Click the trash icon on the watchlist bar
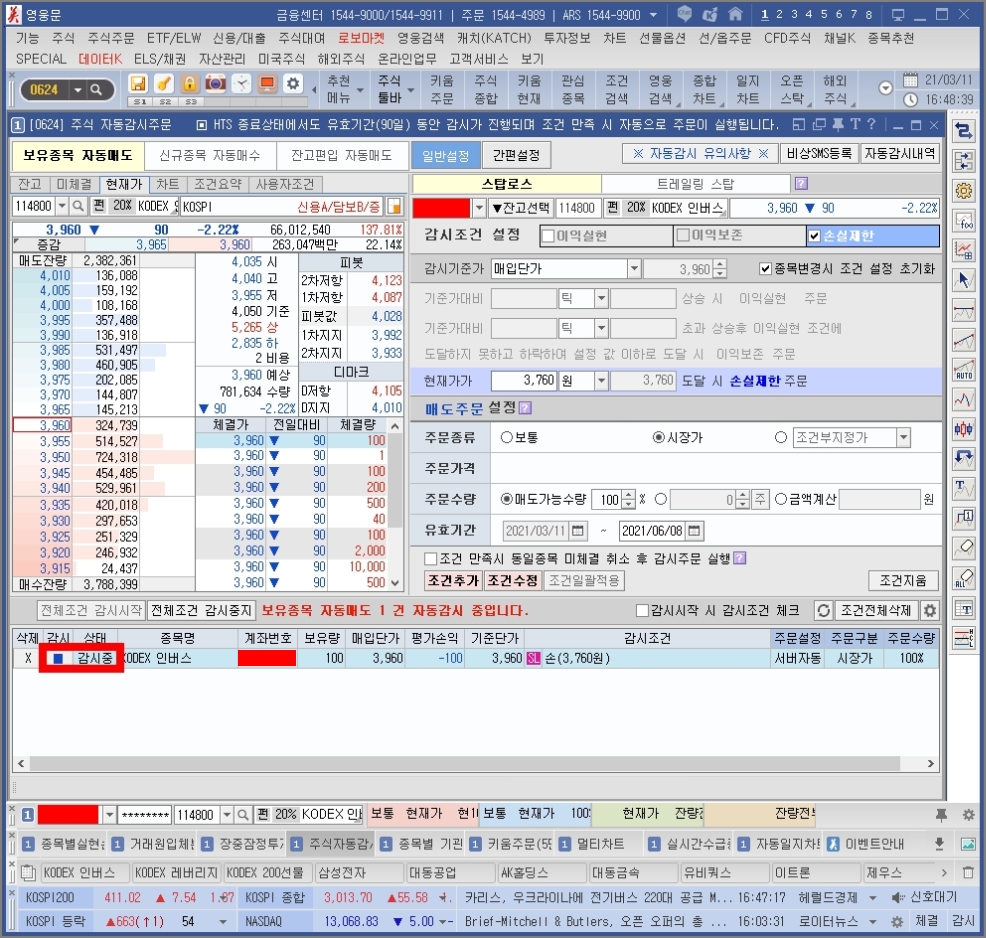Viewport: 986px width, 938px height. [968, 873]
